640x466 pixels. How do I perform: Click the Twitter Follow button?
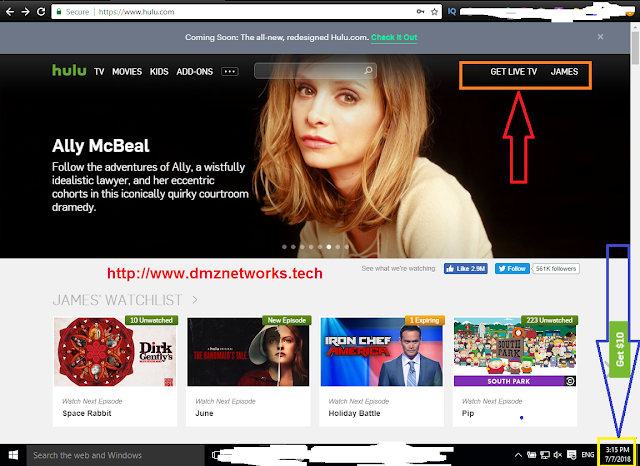(x=512, y=269)
